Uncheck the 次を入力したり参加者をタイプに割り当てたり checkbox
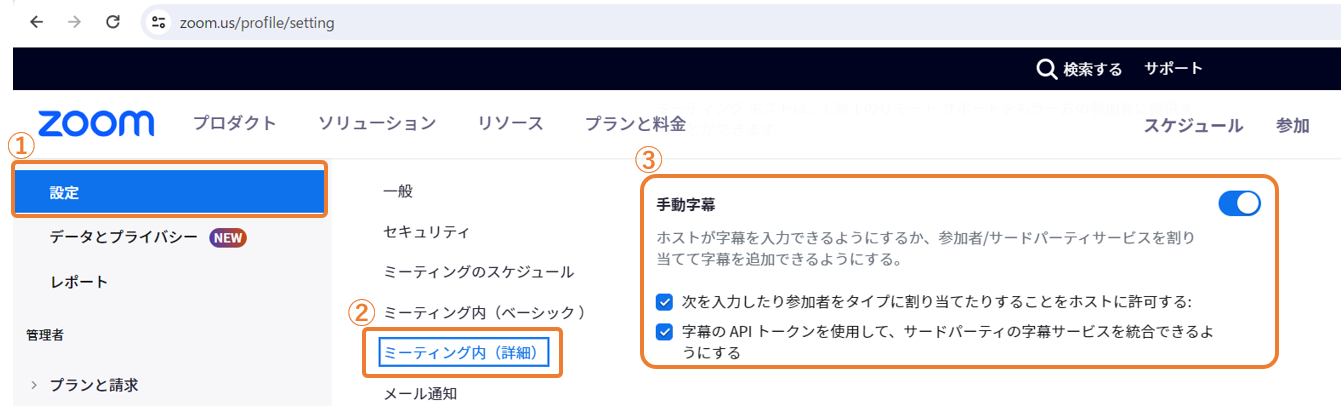Viewport: 1341px width, 414px height. pos(664,301)
